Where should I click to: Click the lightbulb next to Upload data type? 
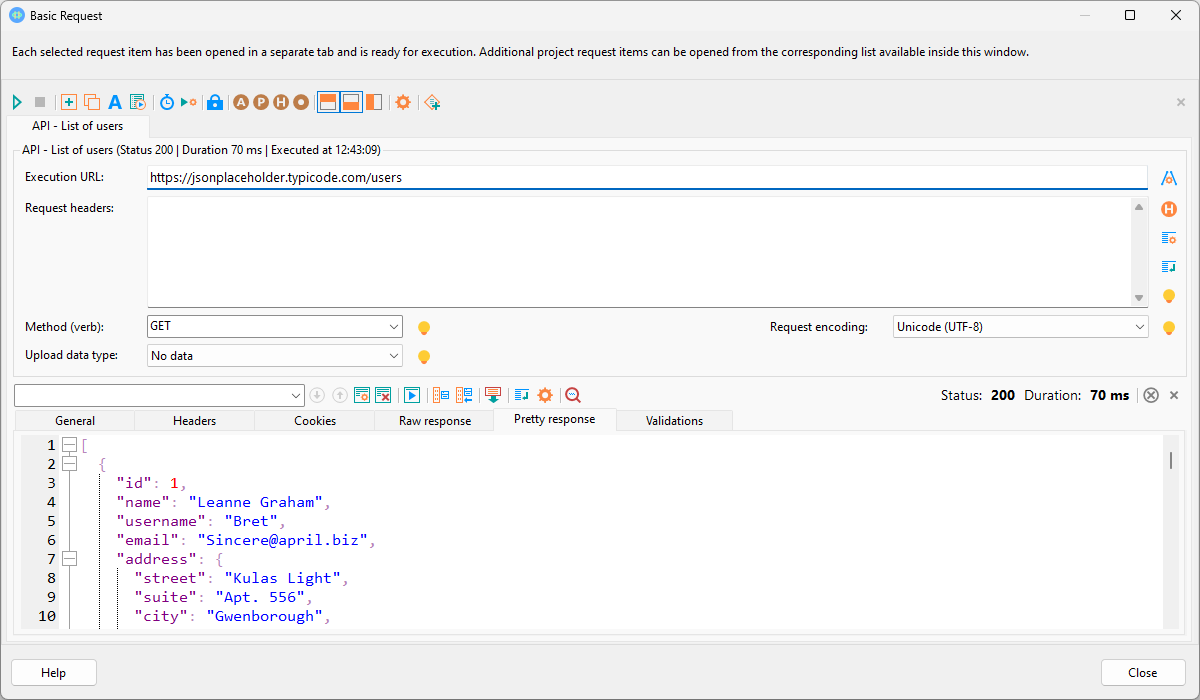click(x=423, y=356)
